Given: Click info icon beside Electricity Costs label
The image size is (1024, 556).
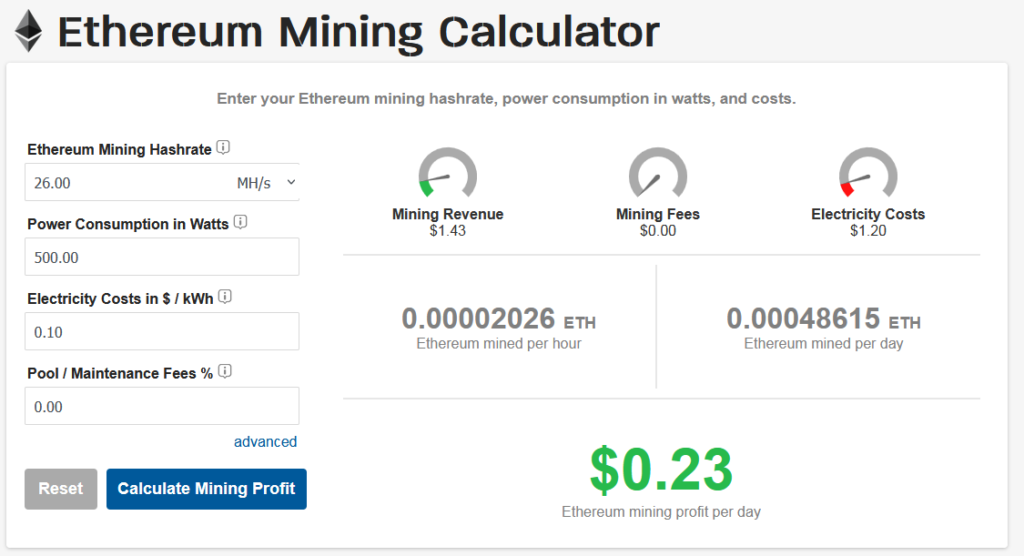Looking at the screenshot, I should coord(225,296).
